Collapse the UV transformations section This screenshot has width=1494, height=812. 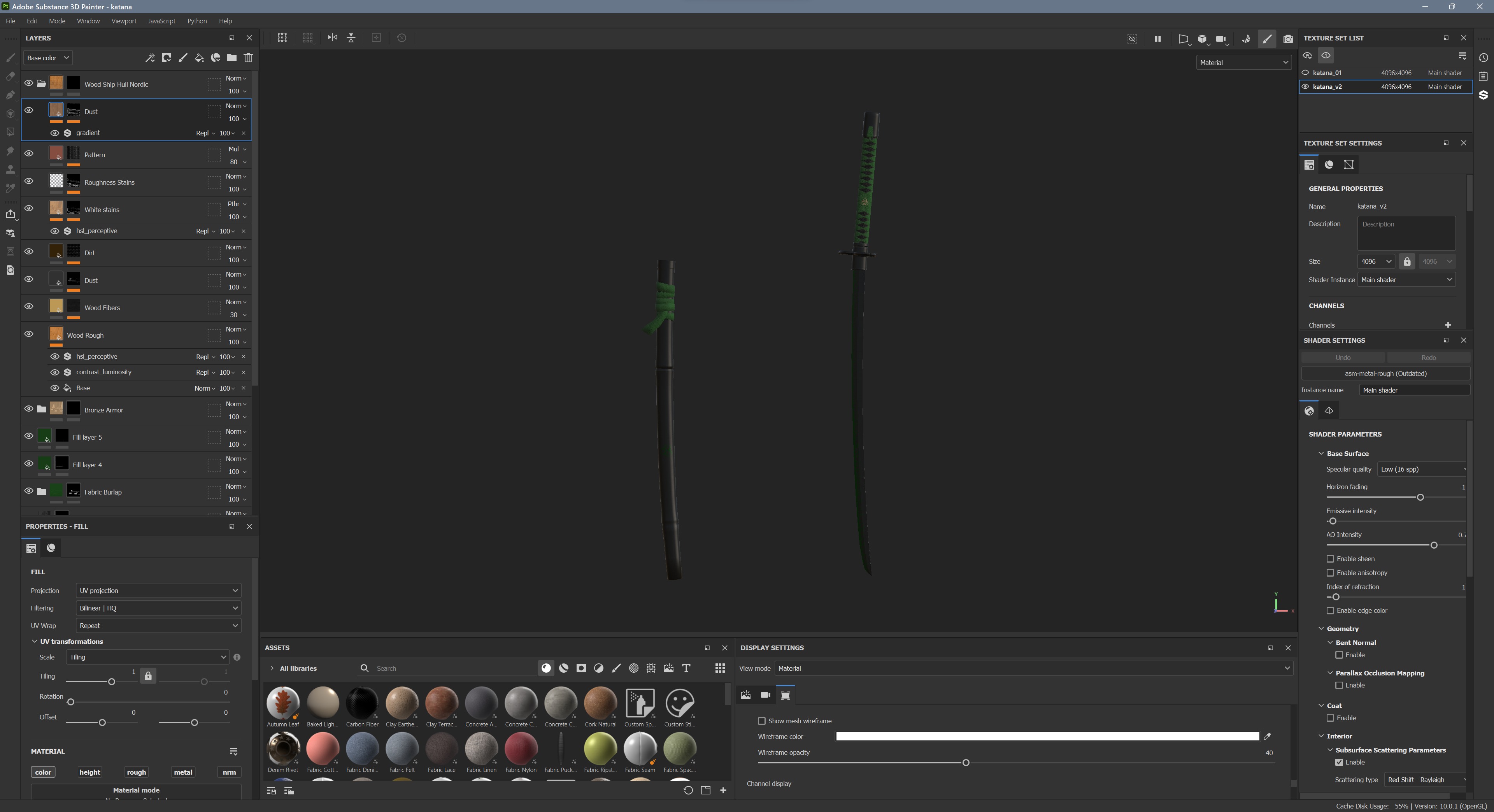click(x=34, y=642)
